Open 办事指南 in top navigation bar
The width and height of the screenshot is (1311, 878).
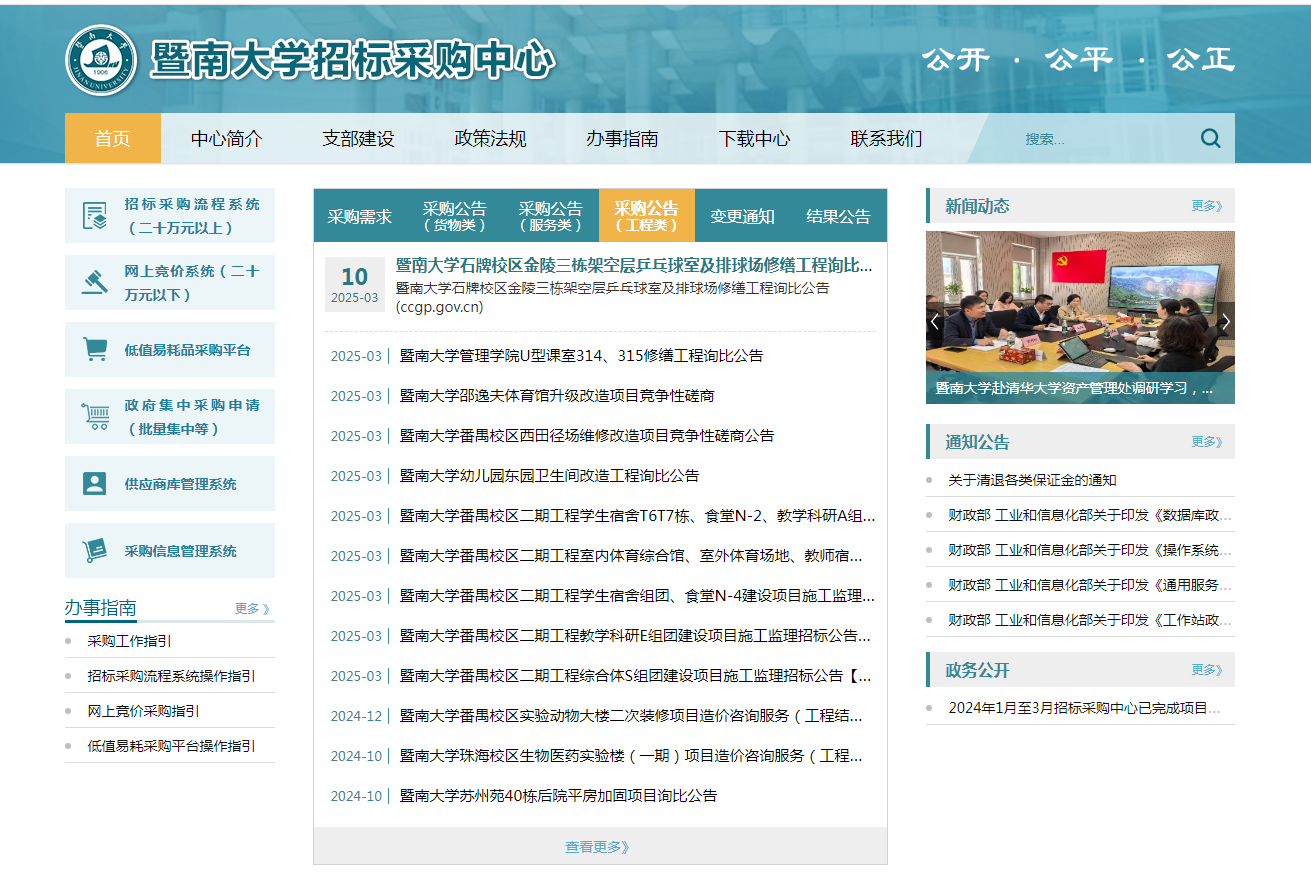[x=622, y=138]
